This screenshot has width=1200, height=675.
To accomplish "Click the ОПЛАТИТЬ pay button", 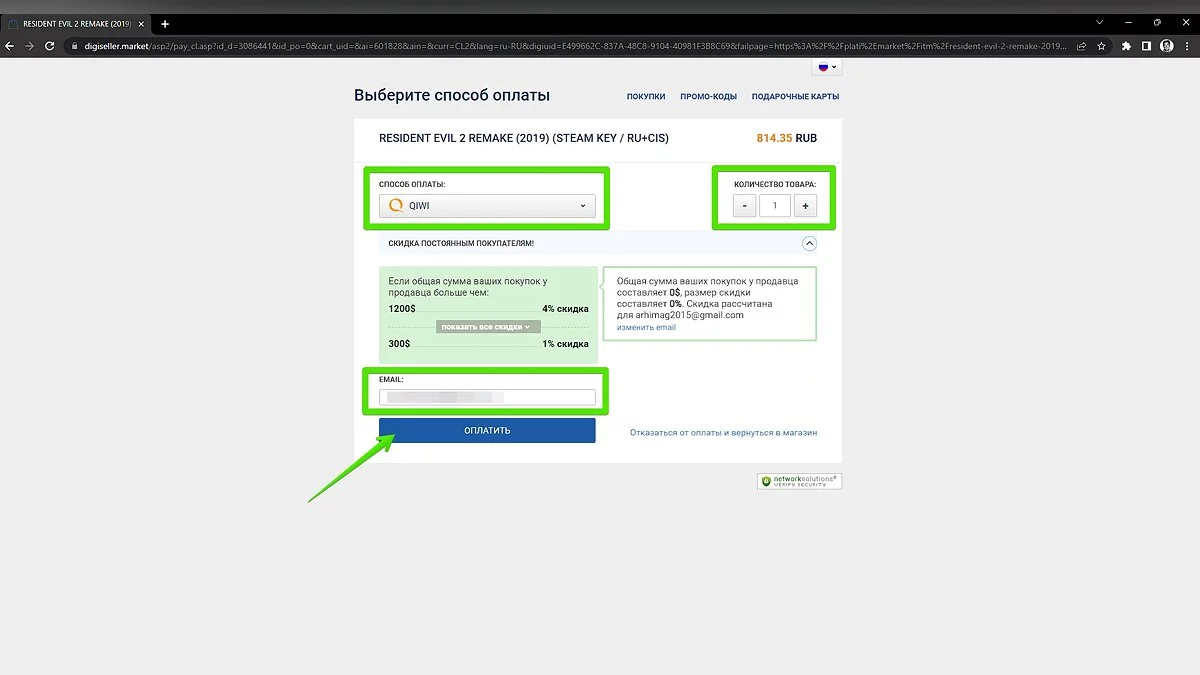I will click(x=487, y=431).
